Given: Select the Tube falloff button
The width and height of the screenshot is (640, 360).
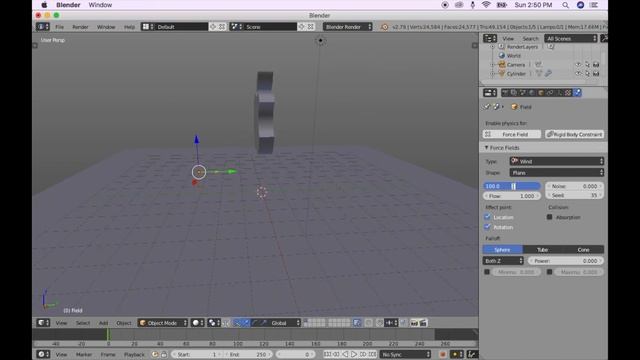Looking at the screenshot, I should coord(542,249).
